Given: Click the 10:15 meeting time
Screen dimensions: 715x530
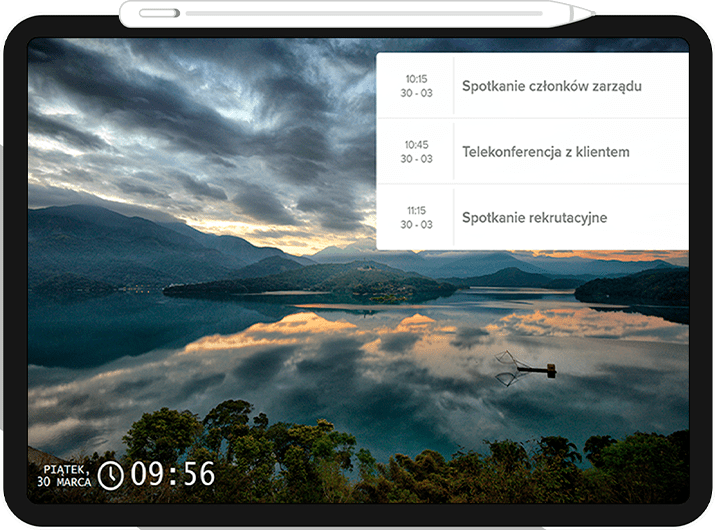Looking at the screenshot, I should [416, 79].
